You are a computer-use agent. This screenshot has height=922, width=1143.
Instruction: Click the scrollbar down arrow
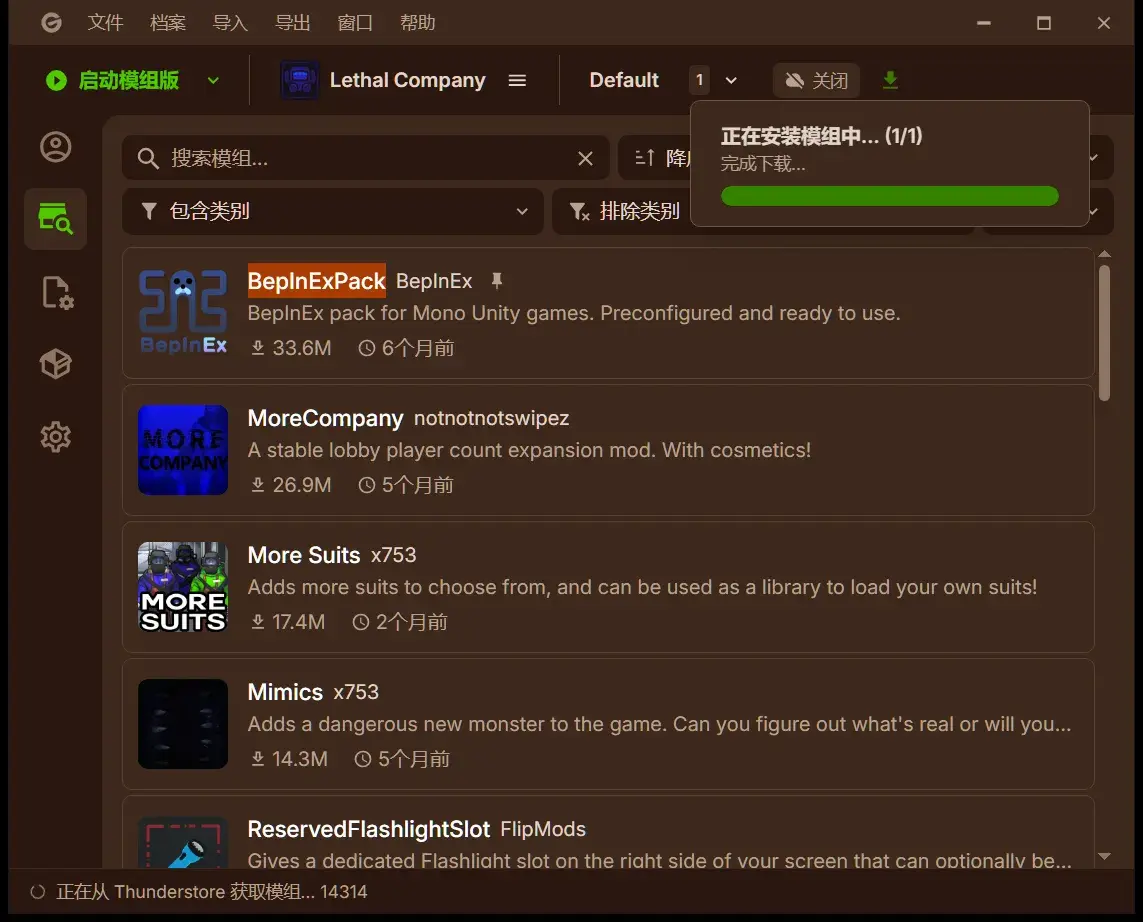1104,856
